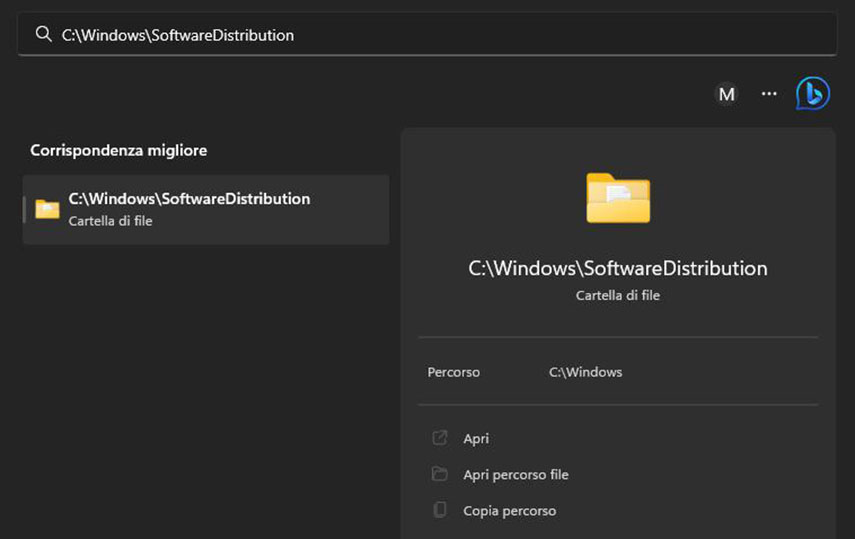Screen dimensions: 855x539
Task: Click the Percorso label
Action: click(x=454, y=372)
